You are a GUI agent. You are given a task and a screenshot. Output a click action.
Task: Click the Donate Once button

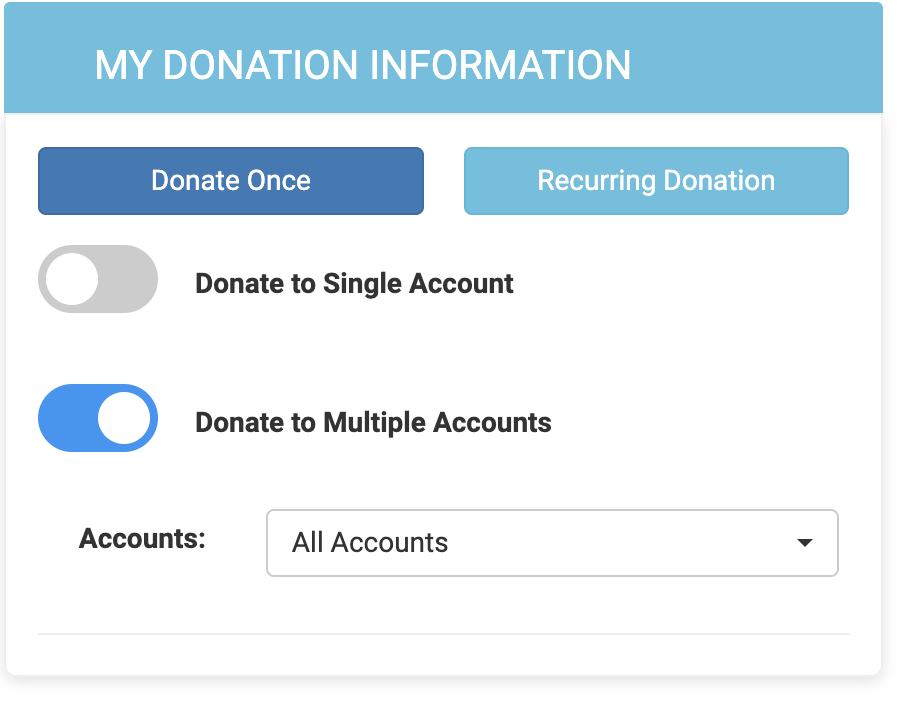point(231,181)
